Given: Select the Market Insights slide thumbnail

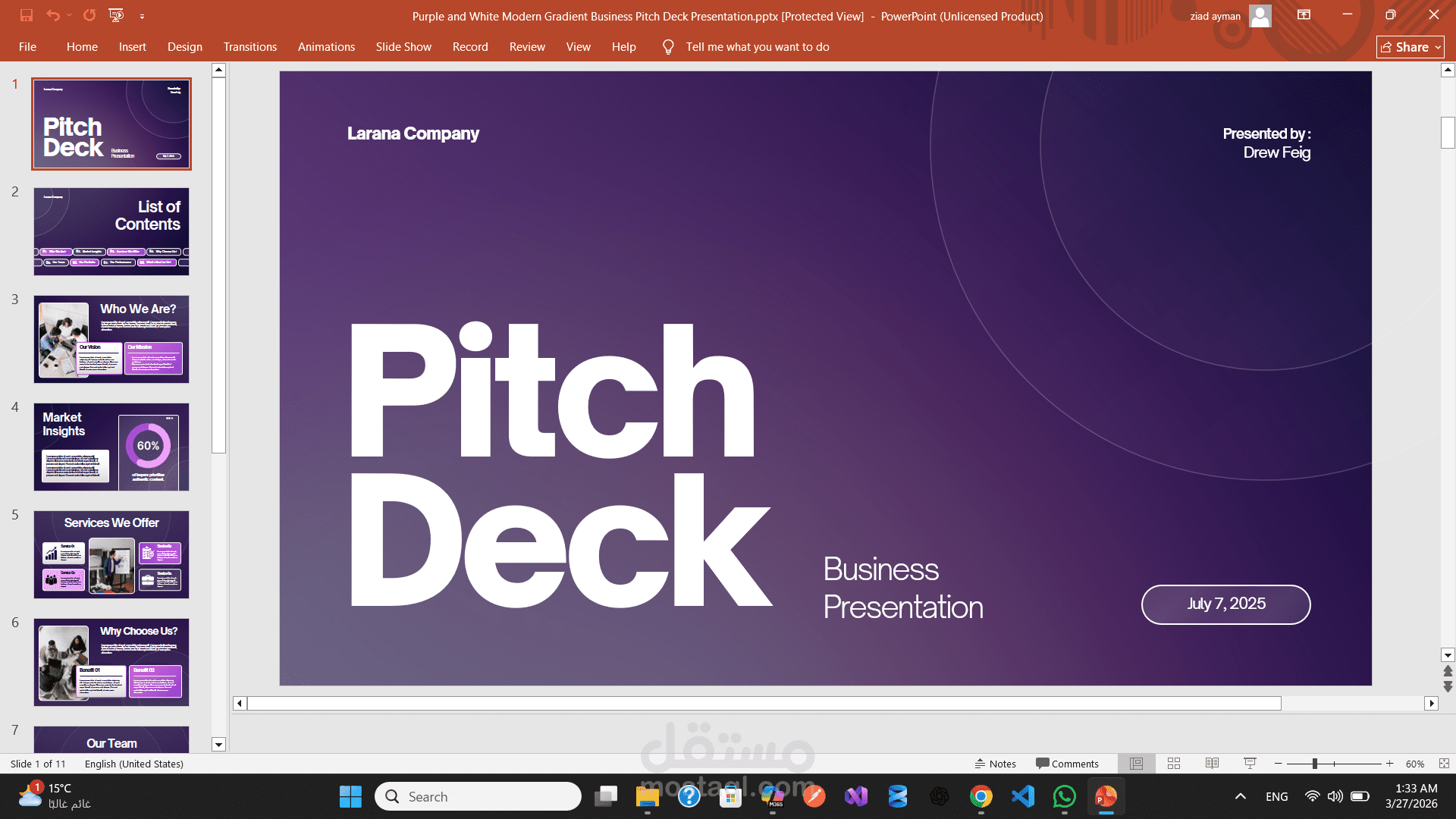Looking at the screenshot, I should 111,447.
